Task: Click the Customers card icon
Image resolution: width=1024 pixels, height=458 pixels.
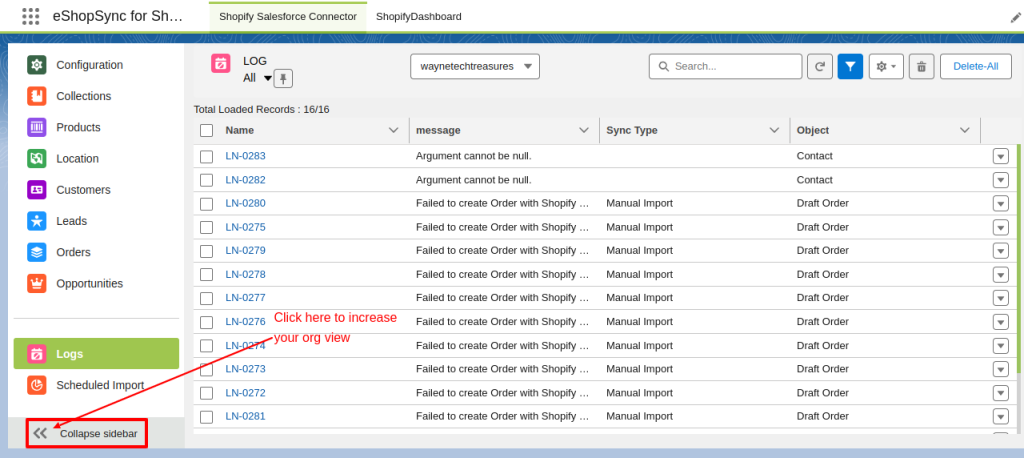Action: point(37,189)
